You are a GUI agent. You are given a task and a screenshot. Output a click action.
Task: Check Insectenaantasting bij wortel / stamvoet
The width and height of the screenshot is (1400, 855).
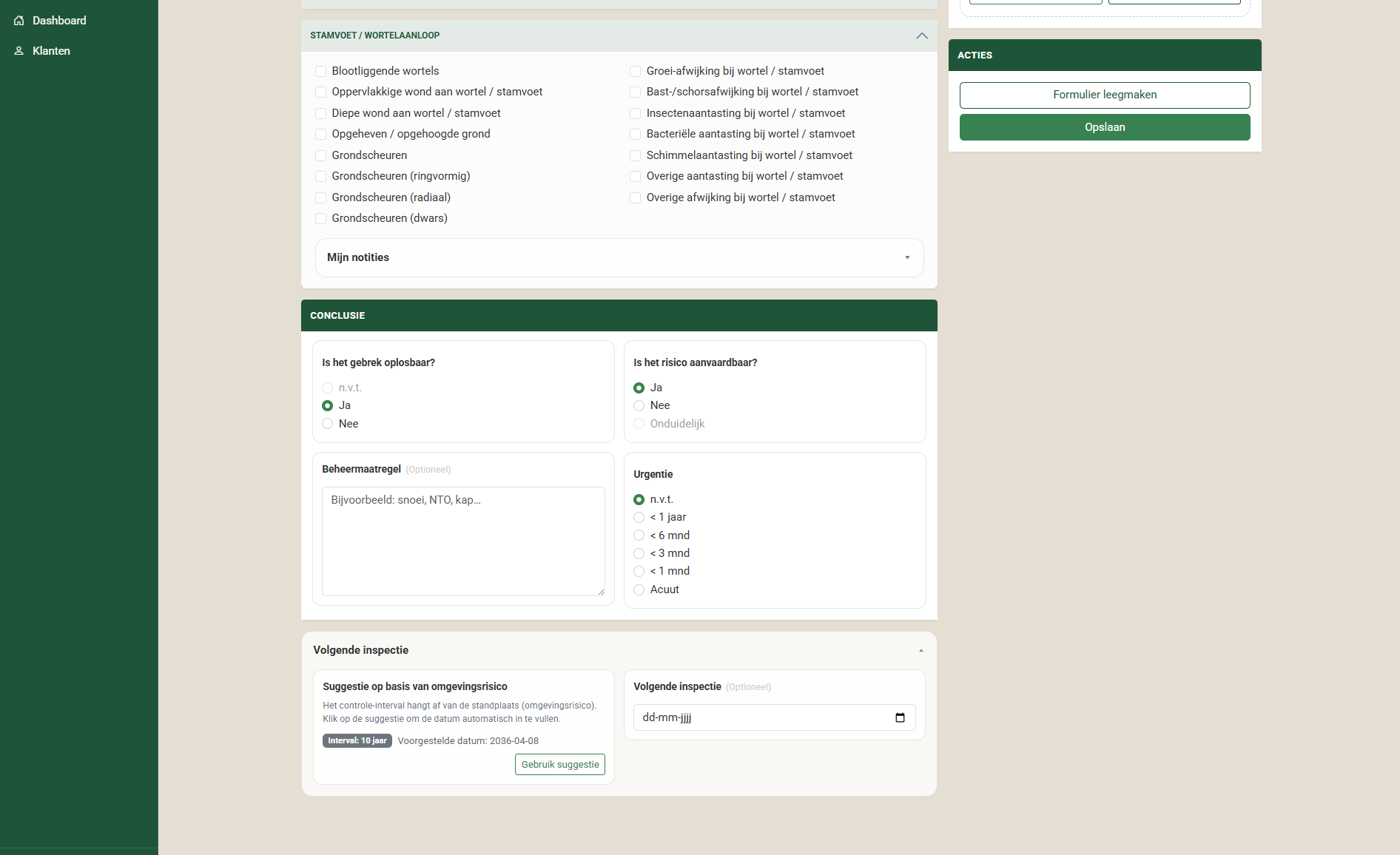635,113
